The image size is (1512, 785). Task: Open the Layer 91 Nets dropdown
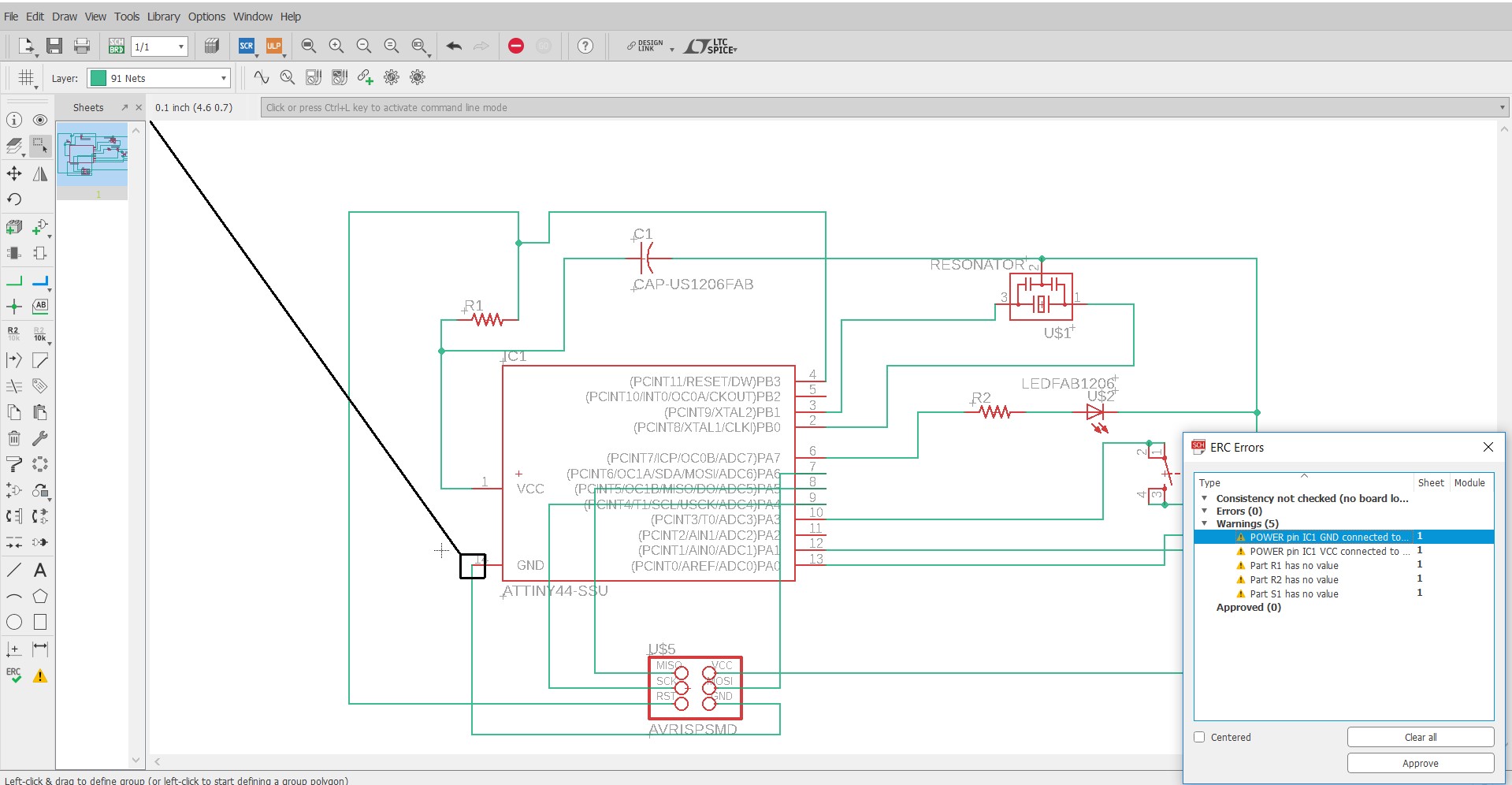pos(158,78)
